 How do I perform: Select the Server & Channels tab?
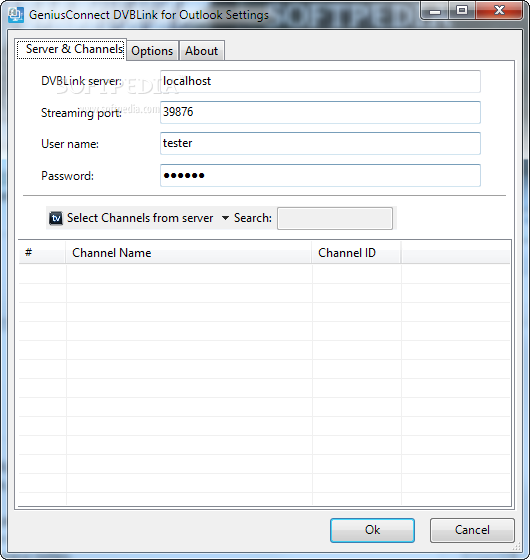tap(71, 49)
